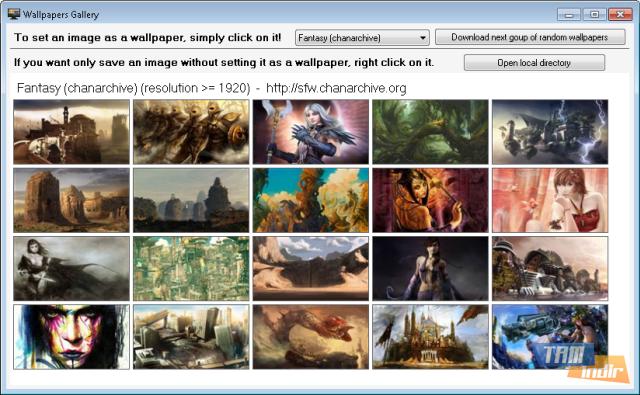Select the domed castle city thumbnail in first row
The image size is (640, 395).
71,132
